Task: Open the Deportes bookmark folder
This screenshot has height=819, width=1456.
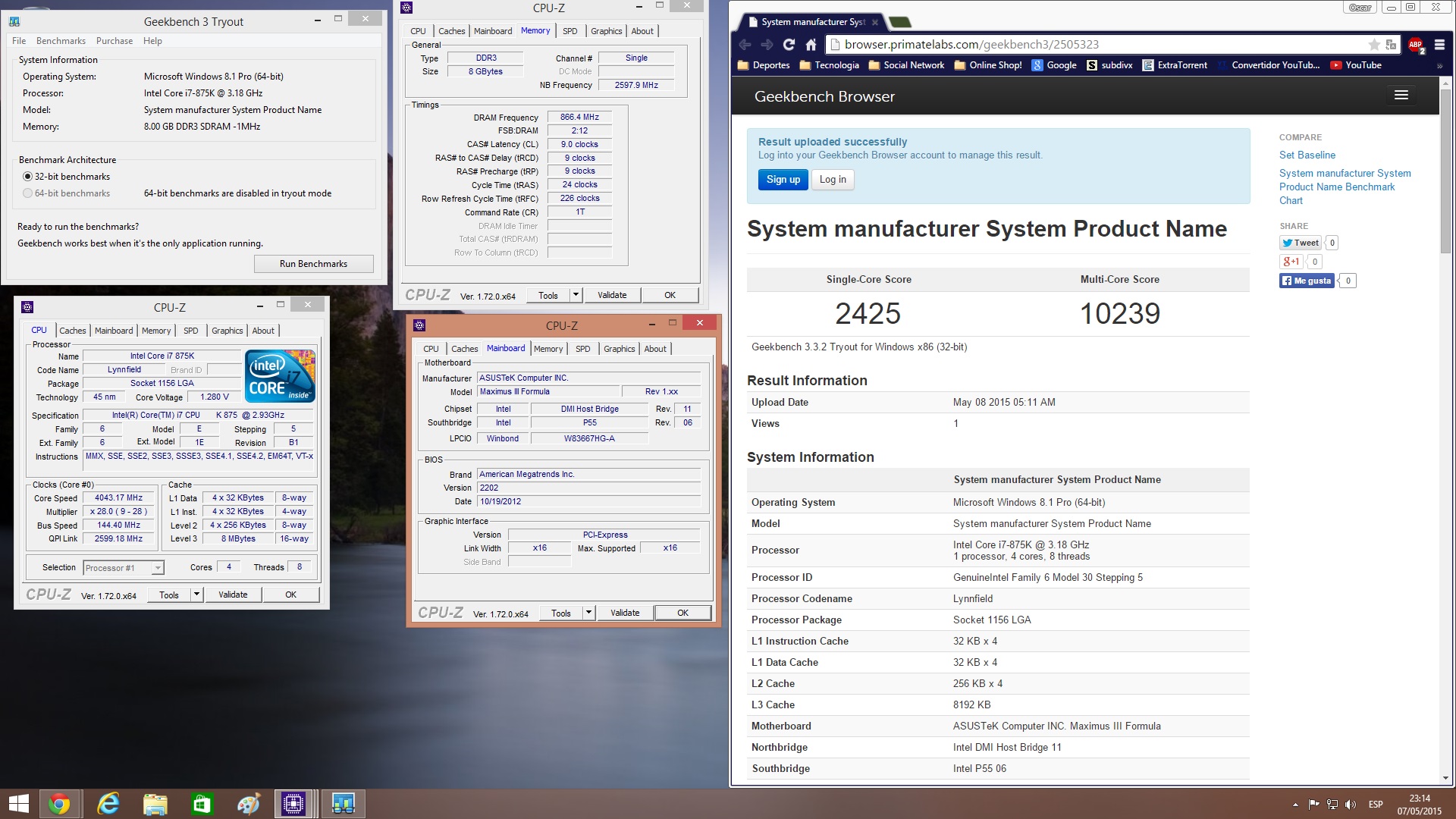Action: 764,65
